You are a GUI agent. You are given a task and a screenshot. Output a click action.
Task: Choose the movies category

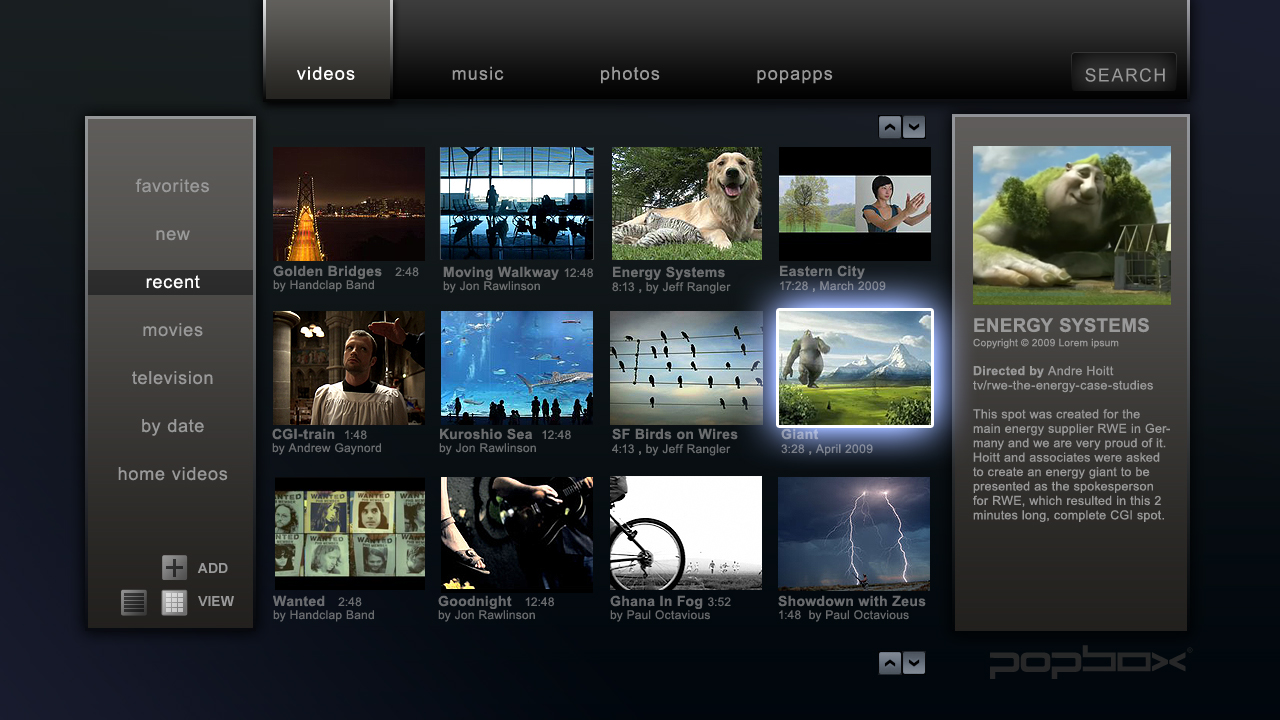click(x=172, y=330)
